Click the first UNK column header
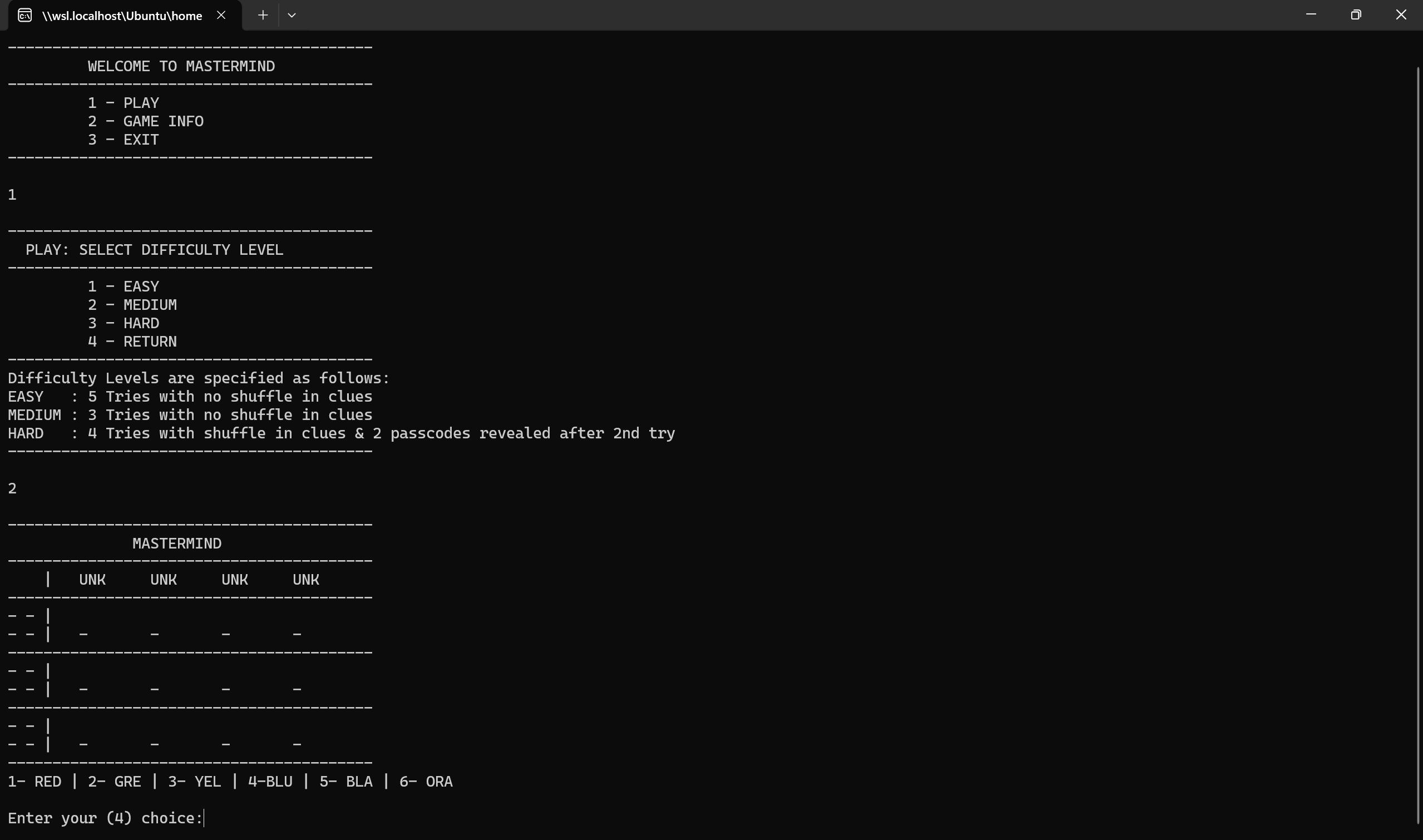 click(92, 579)
